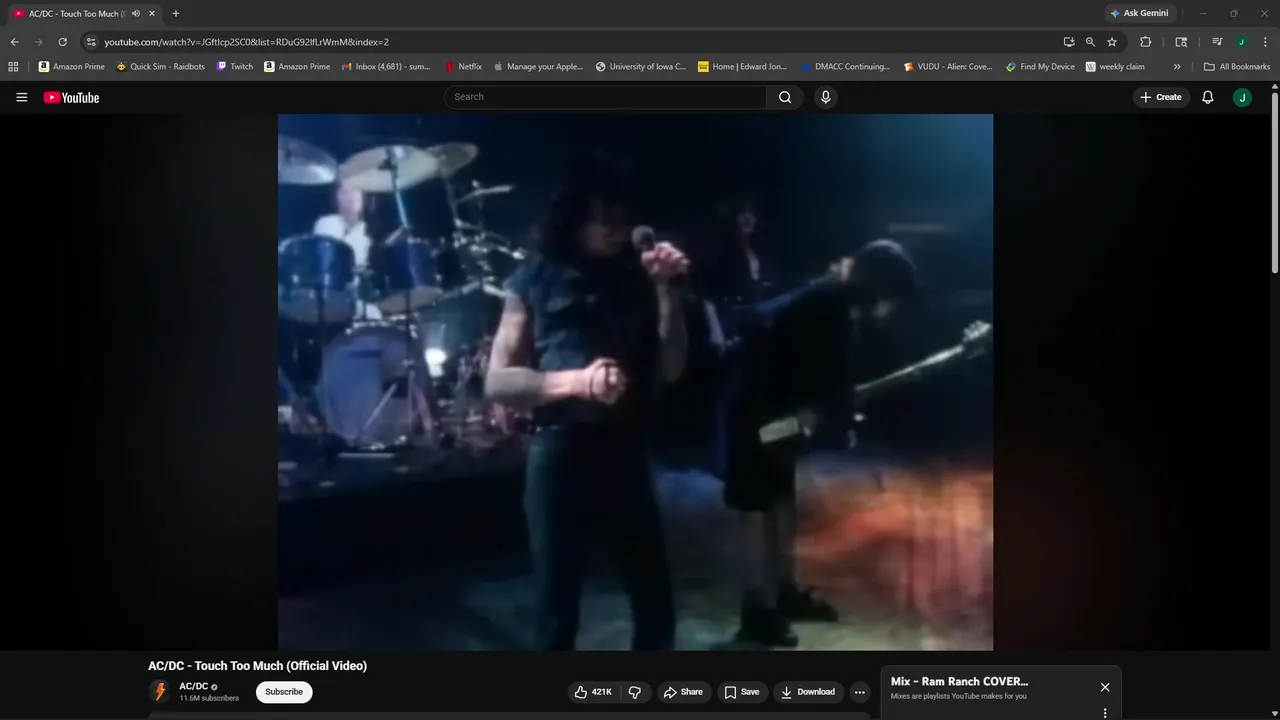Open the Chrome apps grid in bookmarks bar
Screen dimensions: 1280x720
click(x=13, y=67)
